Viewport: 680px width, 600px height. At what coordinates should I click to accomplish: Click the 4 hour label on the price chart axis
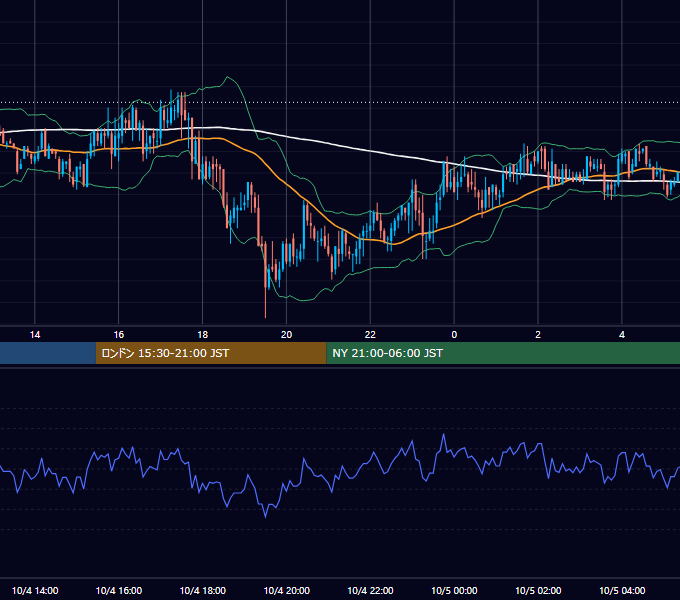click(x=622, y=335)
